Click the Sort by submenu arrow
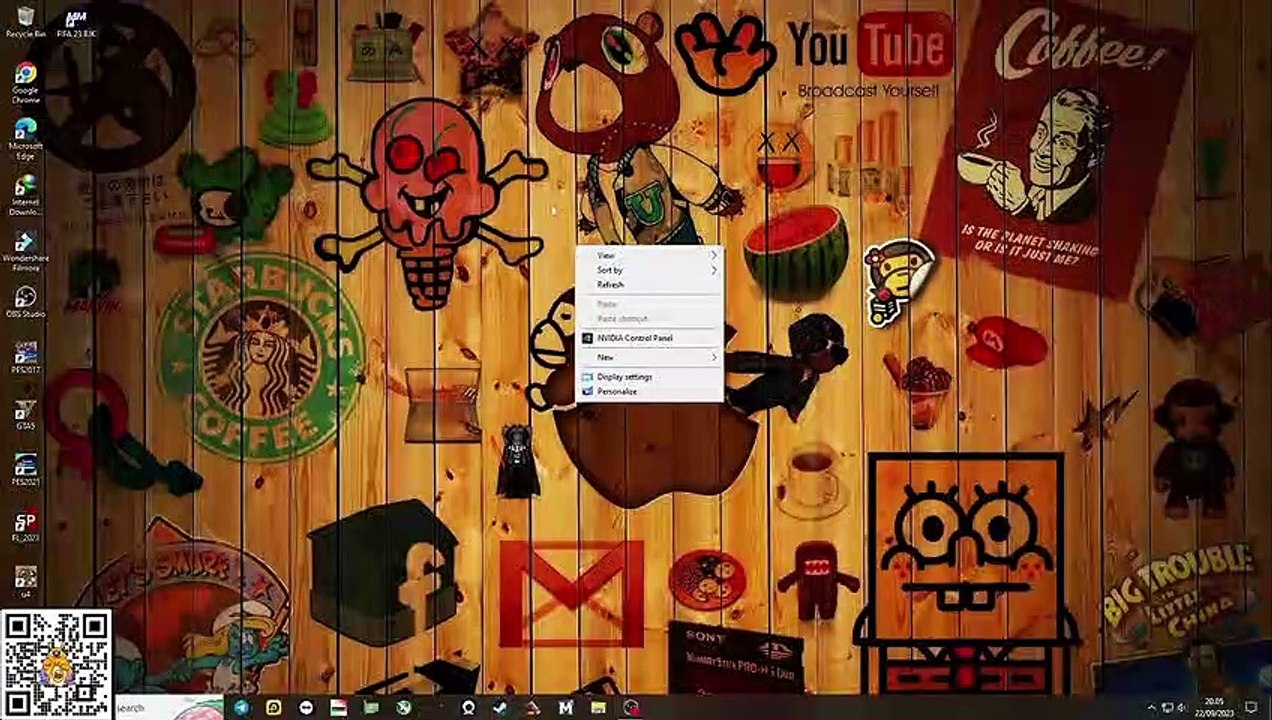Viewport: 1272px width, 720px height. [714, 270]
